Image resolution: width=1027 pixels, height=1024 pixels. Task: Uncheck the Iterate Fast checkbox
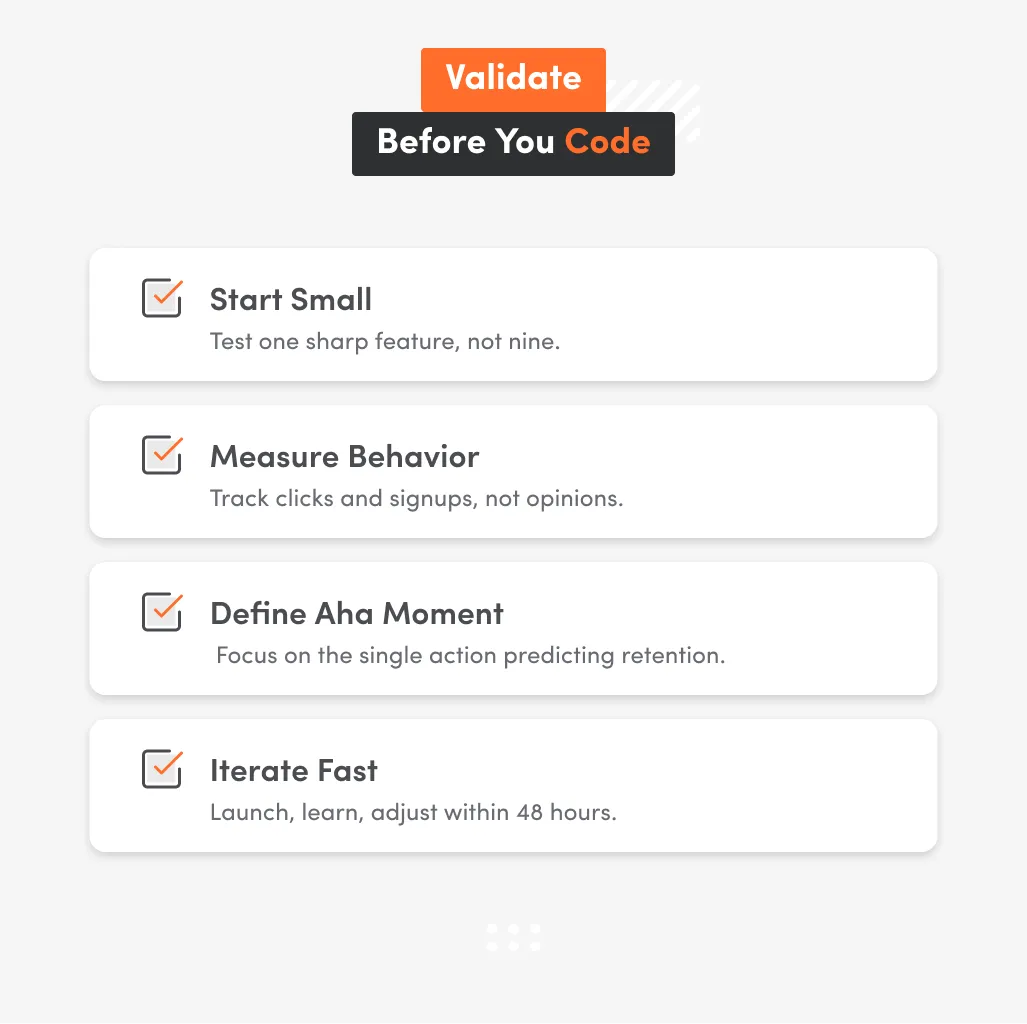(161, 770)
